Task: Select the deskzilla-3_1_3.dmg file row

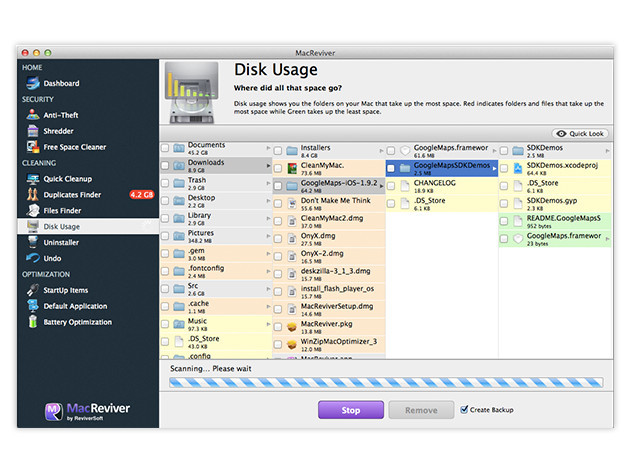Action: coord(329,274)
